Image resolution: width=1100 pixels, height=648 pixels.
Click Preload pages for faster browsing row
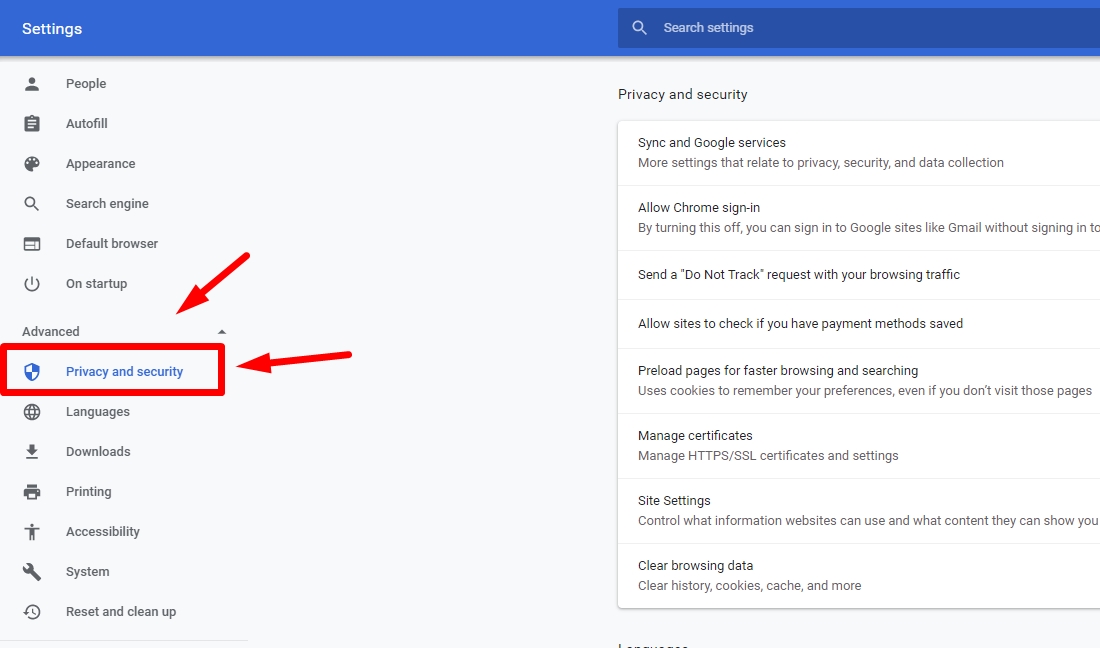[859, 381]
